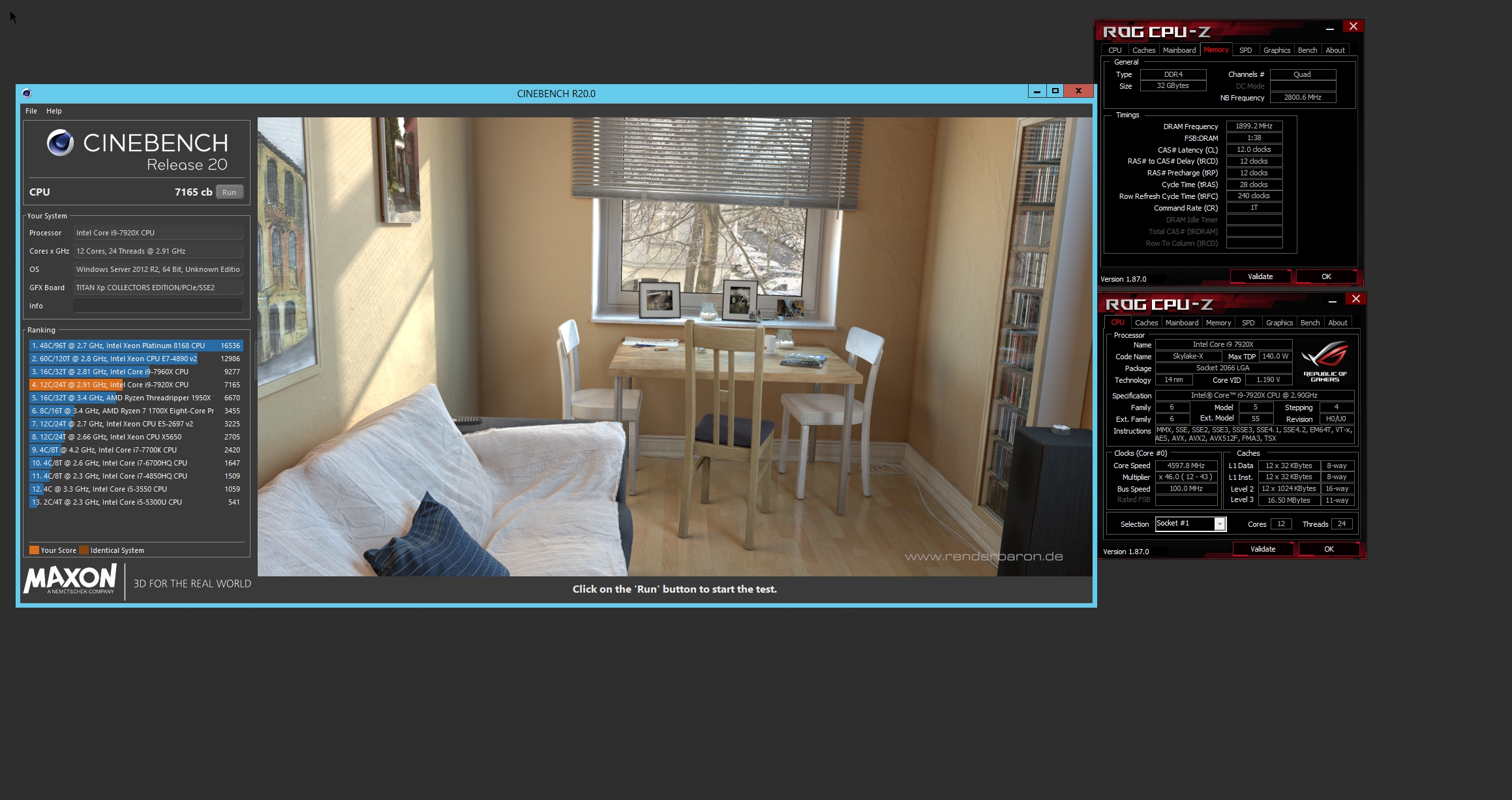Select ranking row Intel Core i7-7700K
The image size is (1512, 800).
[x=136, y=450]
